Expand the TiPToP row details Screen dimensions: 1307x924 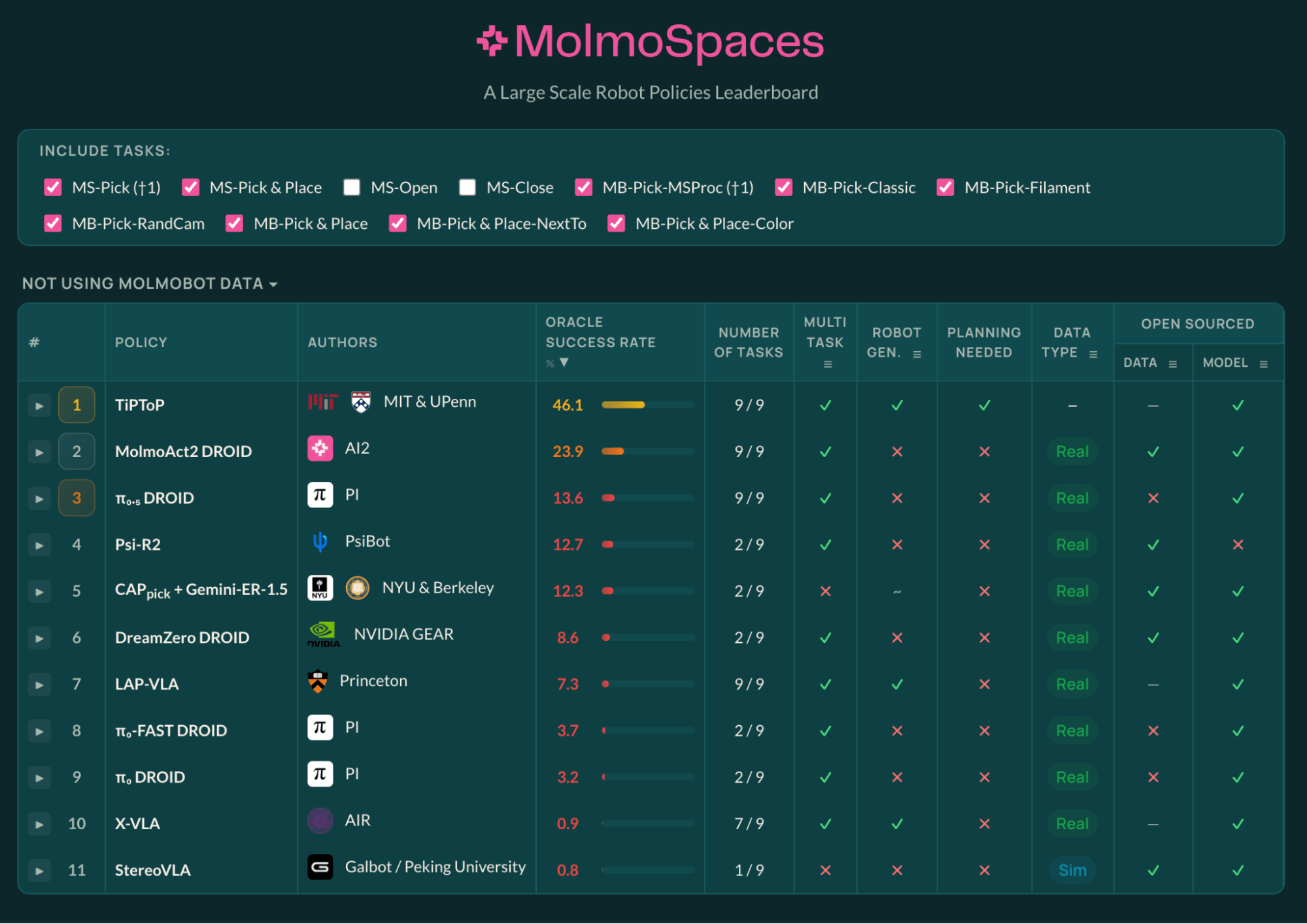tap(39, 405)
